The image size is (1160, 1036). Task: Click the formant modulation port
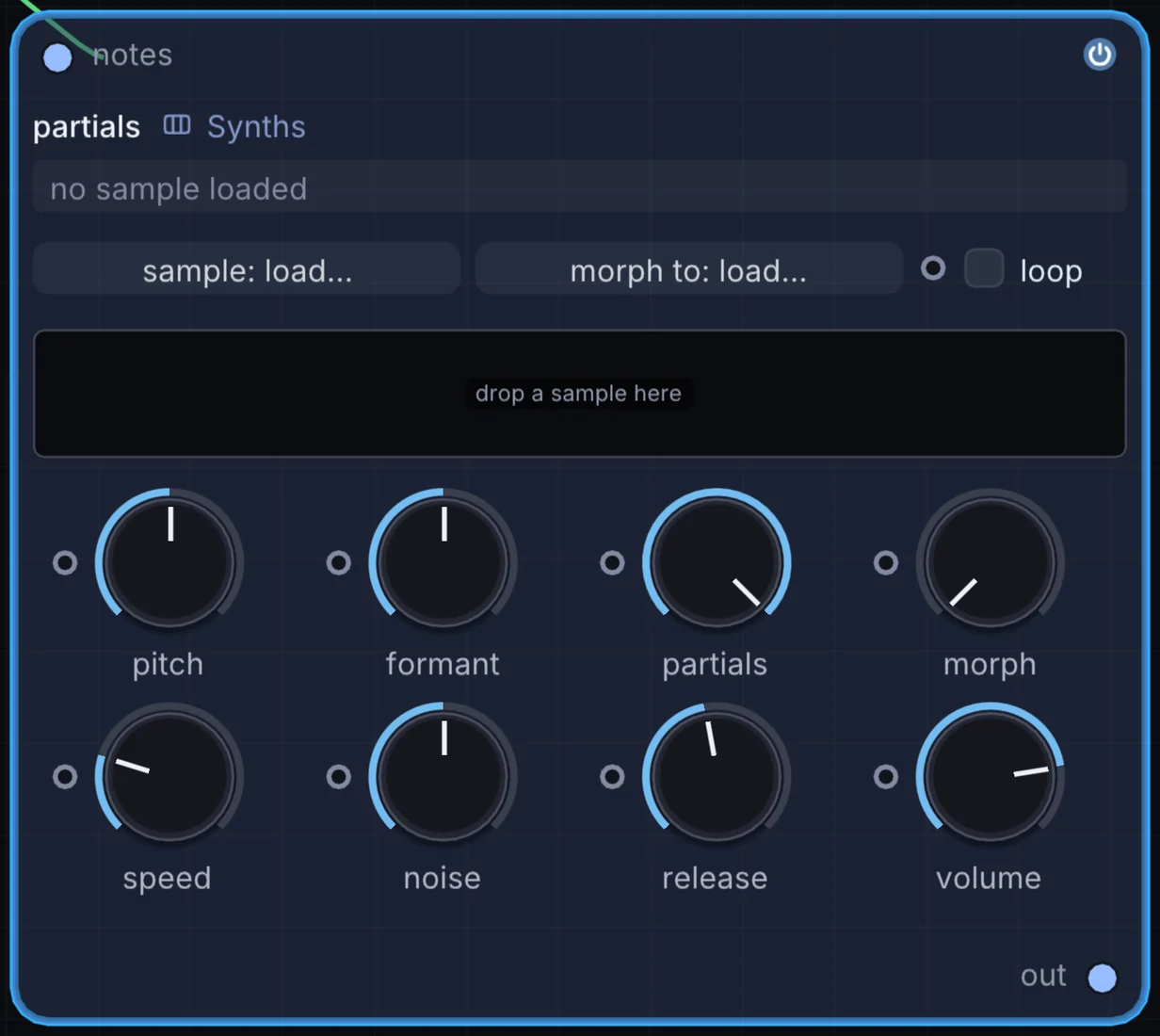(x=339, y=562)
